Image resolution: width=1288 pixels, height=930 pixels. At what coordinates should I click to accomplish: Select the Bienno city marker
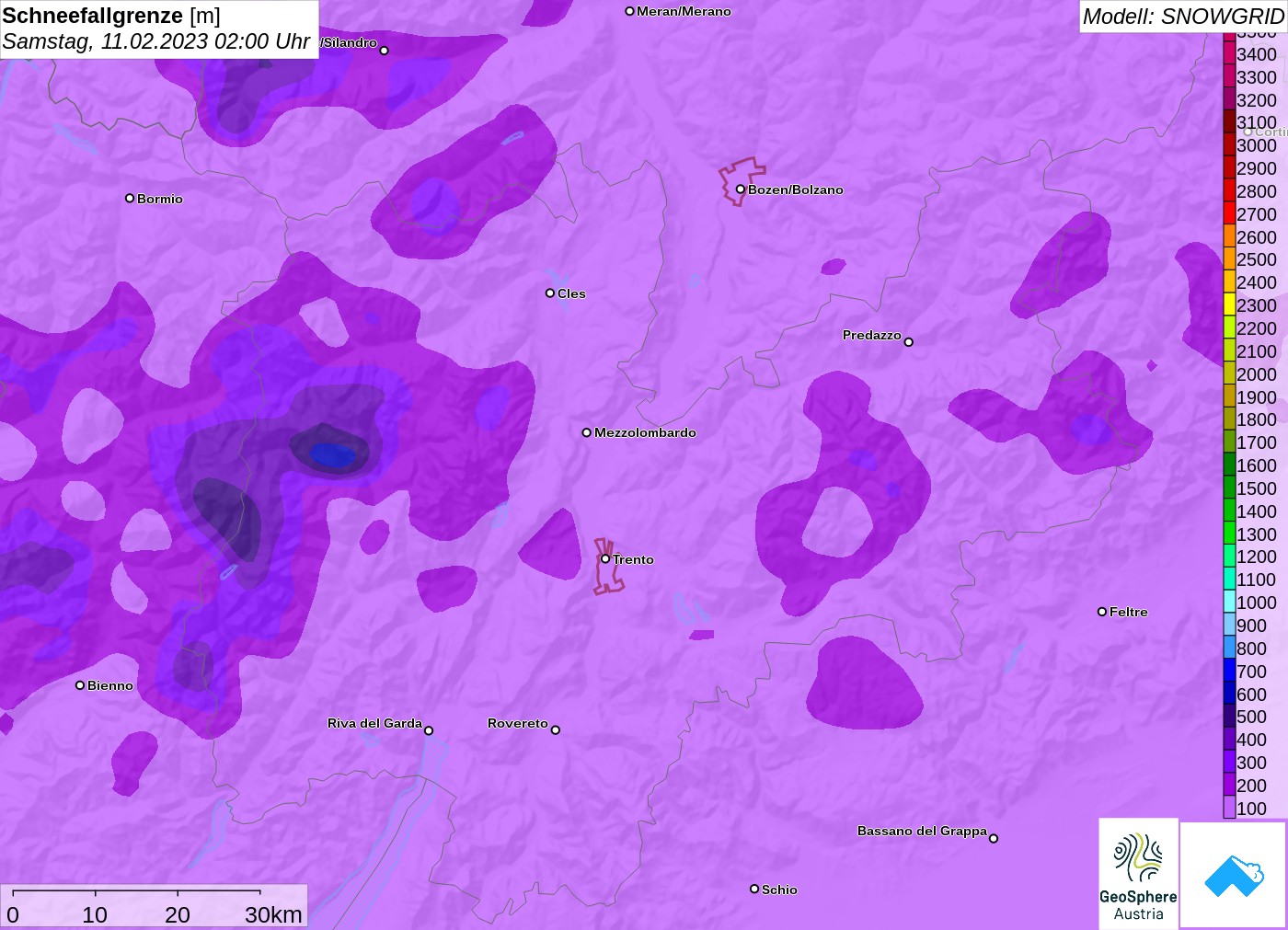[x=80, y=684]
